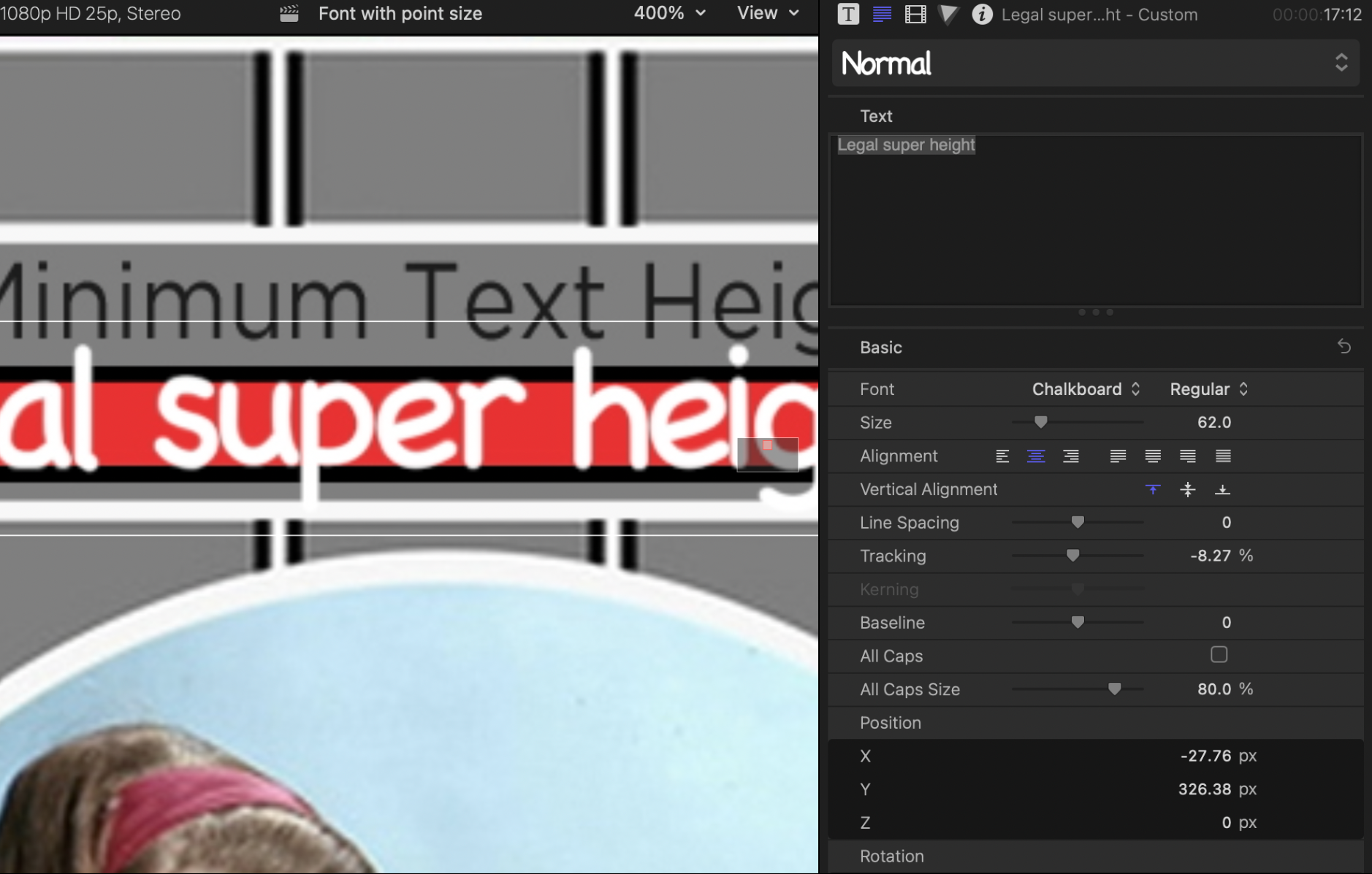The width and height of the screenshot is (1372, 874).
Task: Adjust the Line Spacing slider
Action: point(1078,522)
